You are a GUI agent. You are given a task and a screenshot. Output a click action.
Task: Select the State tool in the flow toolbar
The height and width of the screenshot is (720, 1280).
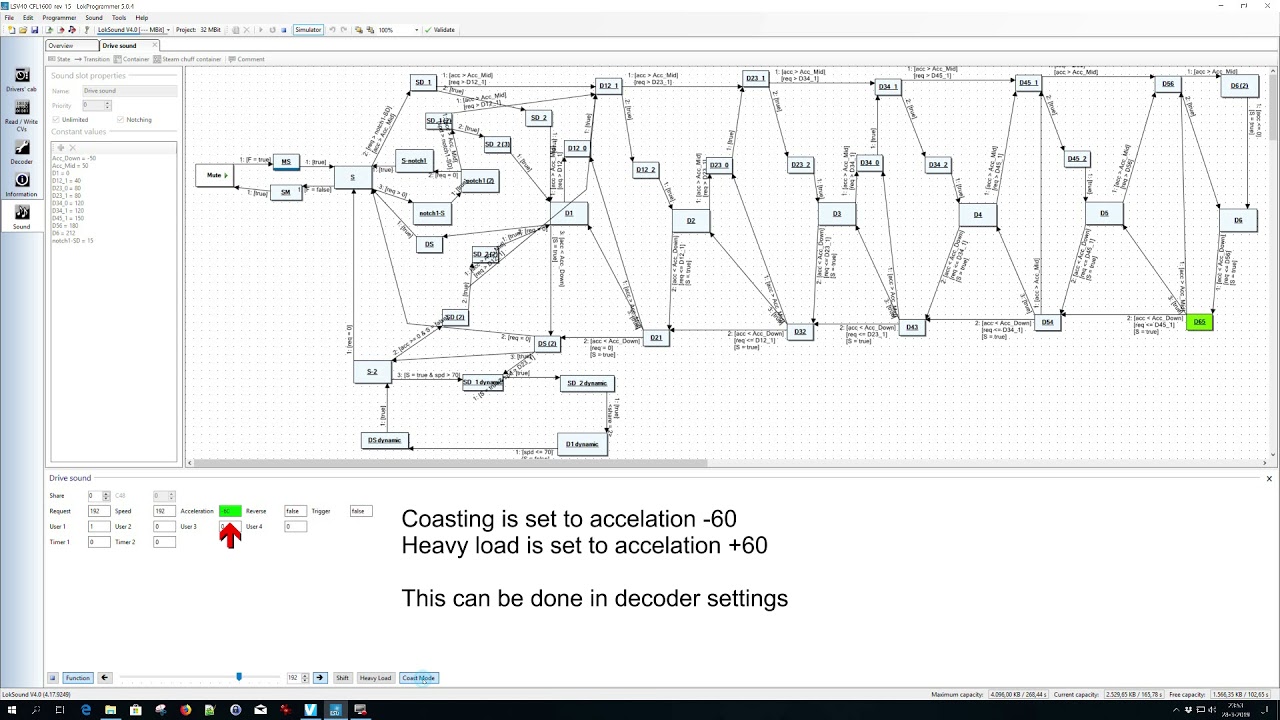[x=60, y=59]
